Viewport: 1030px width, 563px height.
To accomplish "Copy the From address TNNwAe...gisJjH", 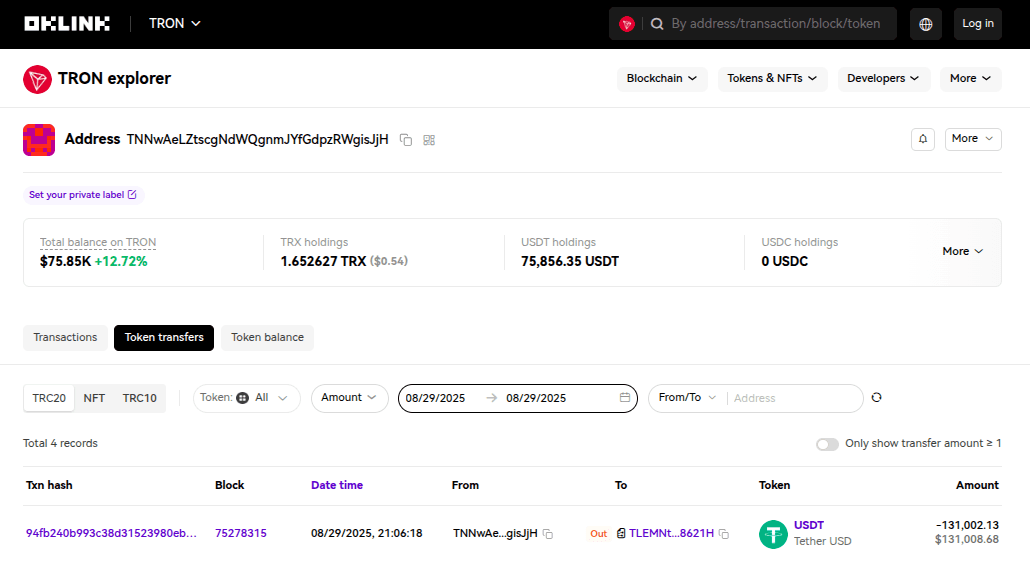I will tap(548, 534).
